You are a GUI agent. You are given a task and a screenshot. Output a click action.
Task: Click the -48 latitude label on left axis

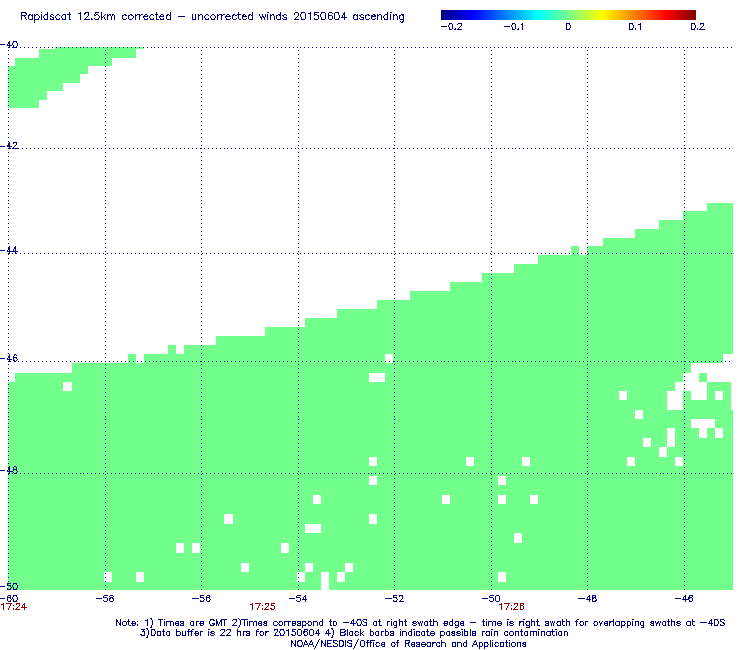point(9,470)
